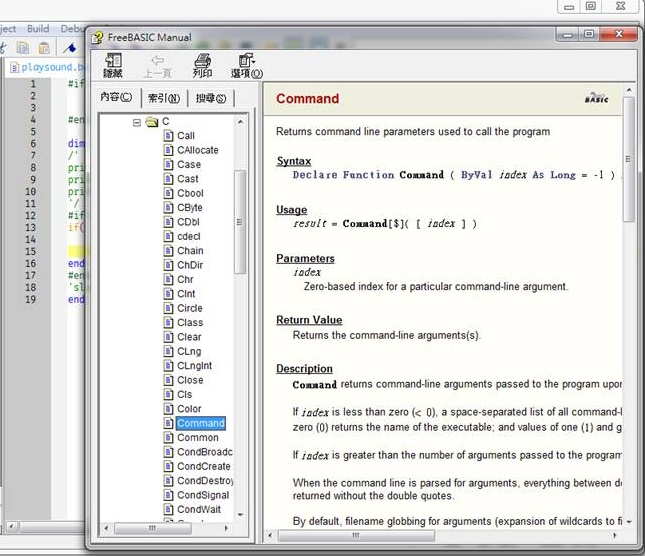Screen dimensions: 645x556
Task: Click the copy icon in editor toolbar
Action: pos(23,48)
